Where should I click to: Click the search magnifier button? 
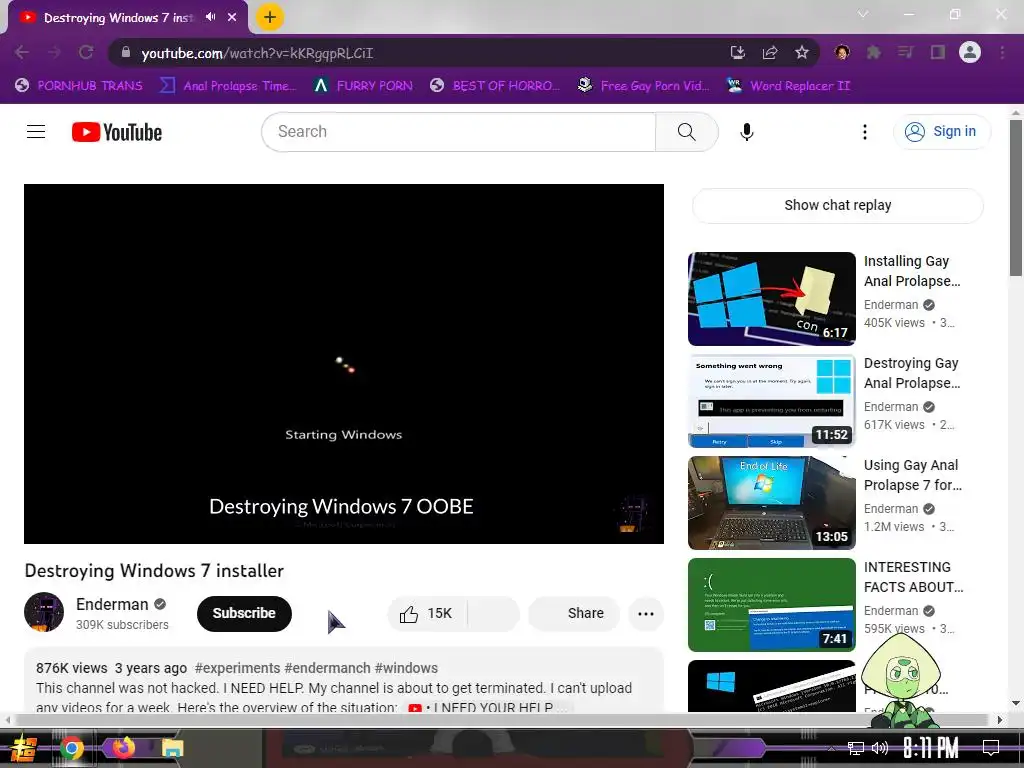pyautogui.click(x=686, y=132)
